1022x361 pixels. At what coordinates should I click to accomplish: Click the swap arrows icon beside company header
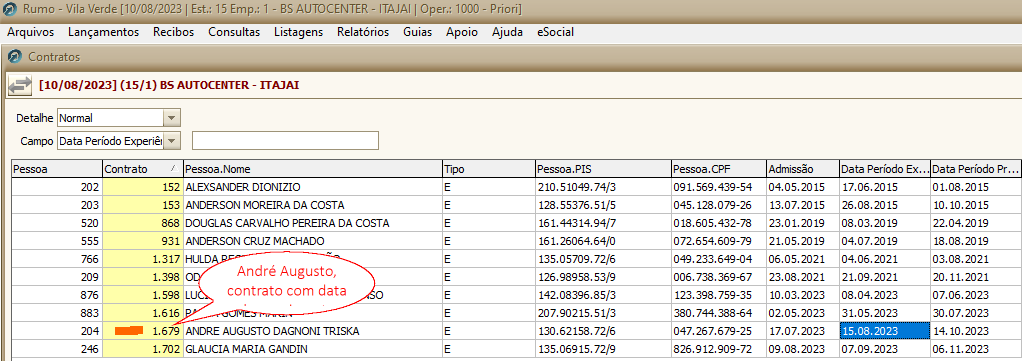coord(20,85)
